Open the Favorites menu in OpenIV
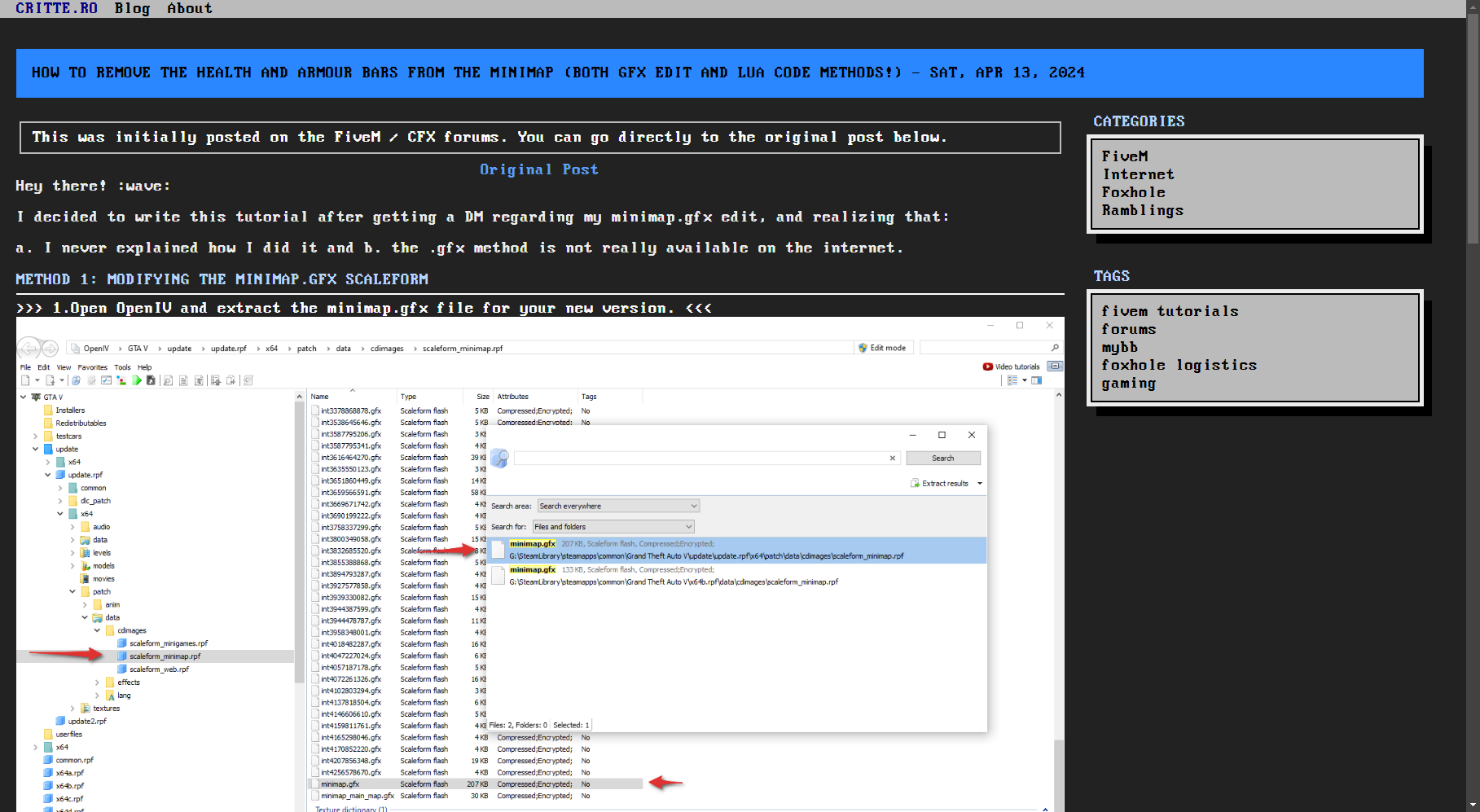1480x812 pixels. (92, 366)
